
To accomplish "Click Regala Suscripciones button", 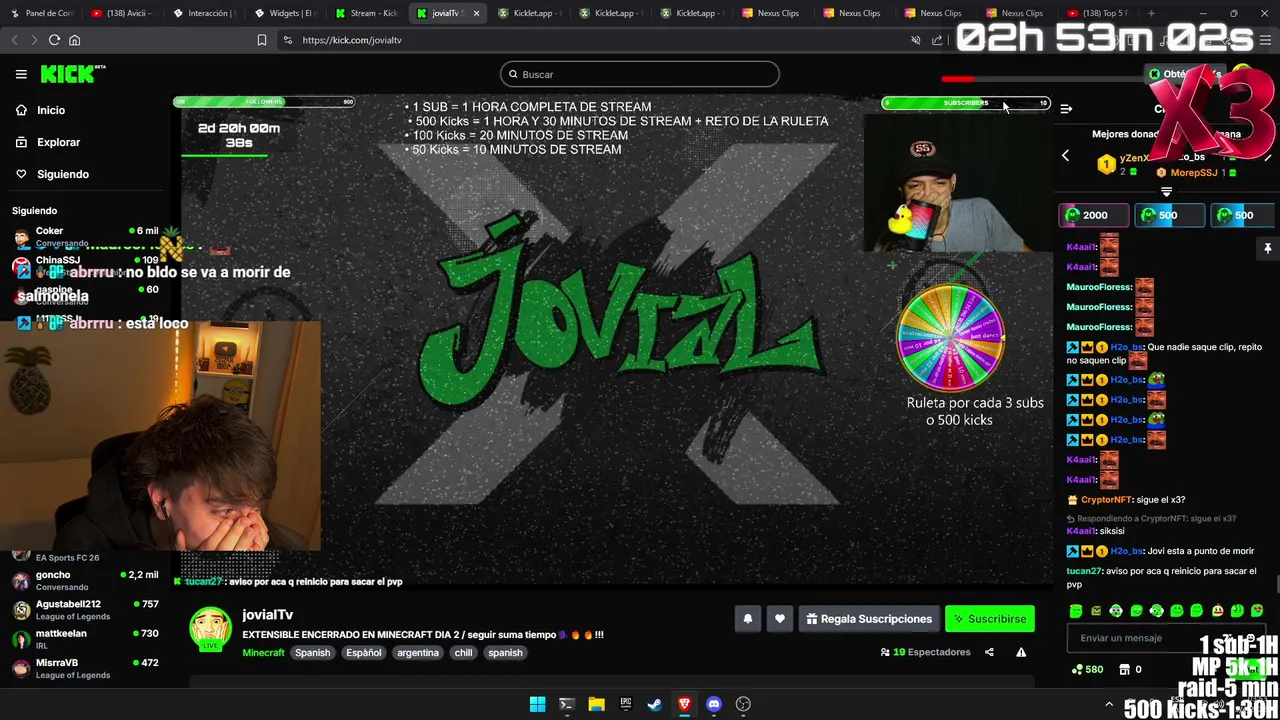I will coord(869,619).
